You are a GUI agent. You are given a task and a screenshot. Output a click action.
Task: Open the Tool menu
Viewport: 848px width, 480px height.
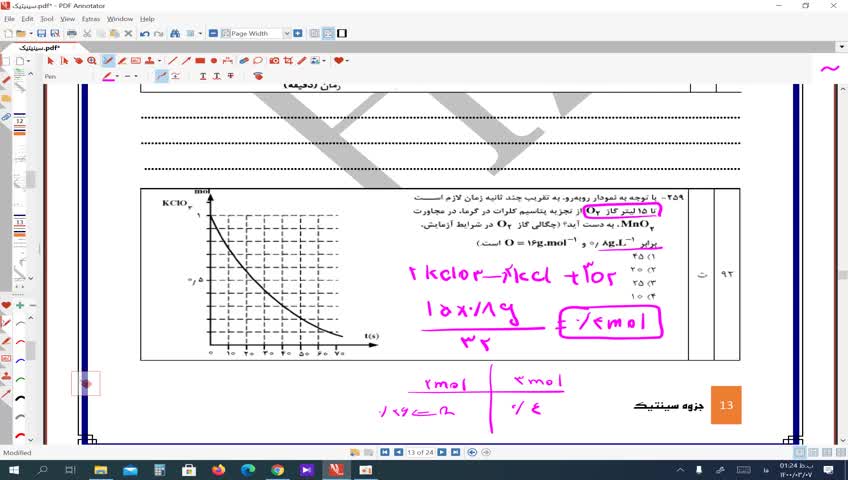pyautogui.click(x=47, y=19)
